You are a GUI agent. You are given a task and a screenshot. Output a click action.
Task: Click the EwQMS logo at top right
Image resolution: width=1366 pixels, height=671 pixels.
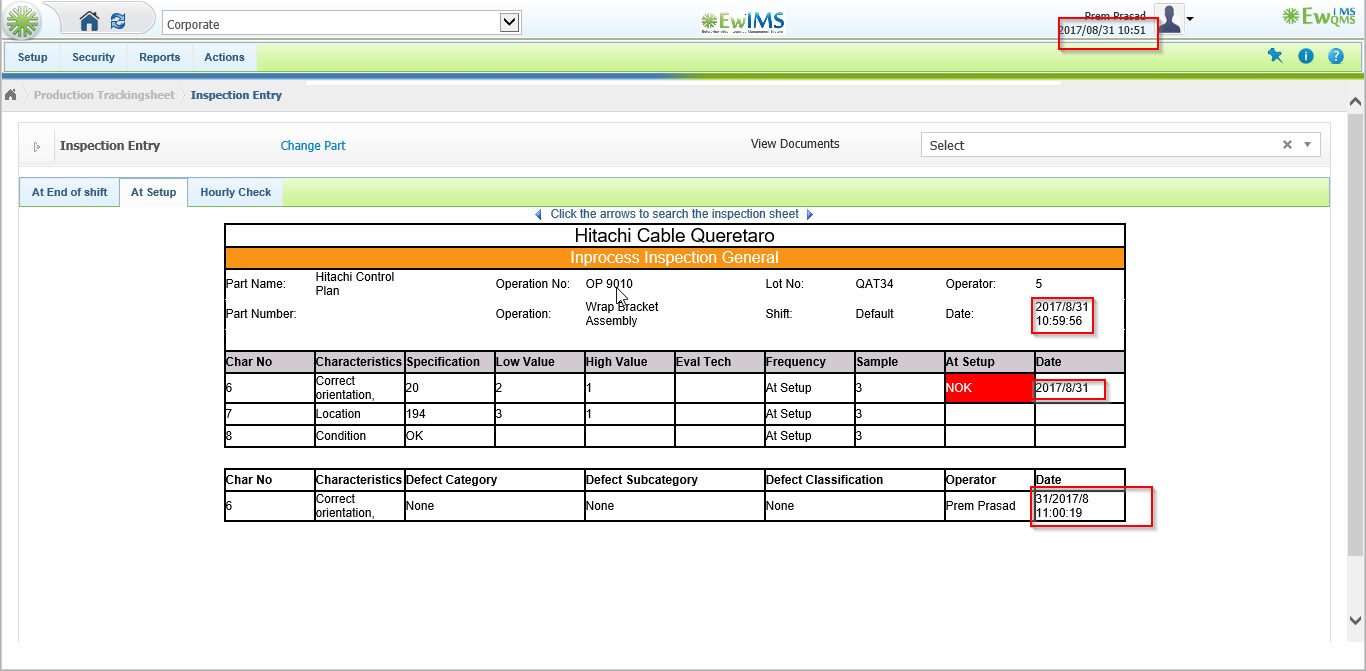tap(1319, 15)
